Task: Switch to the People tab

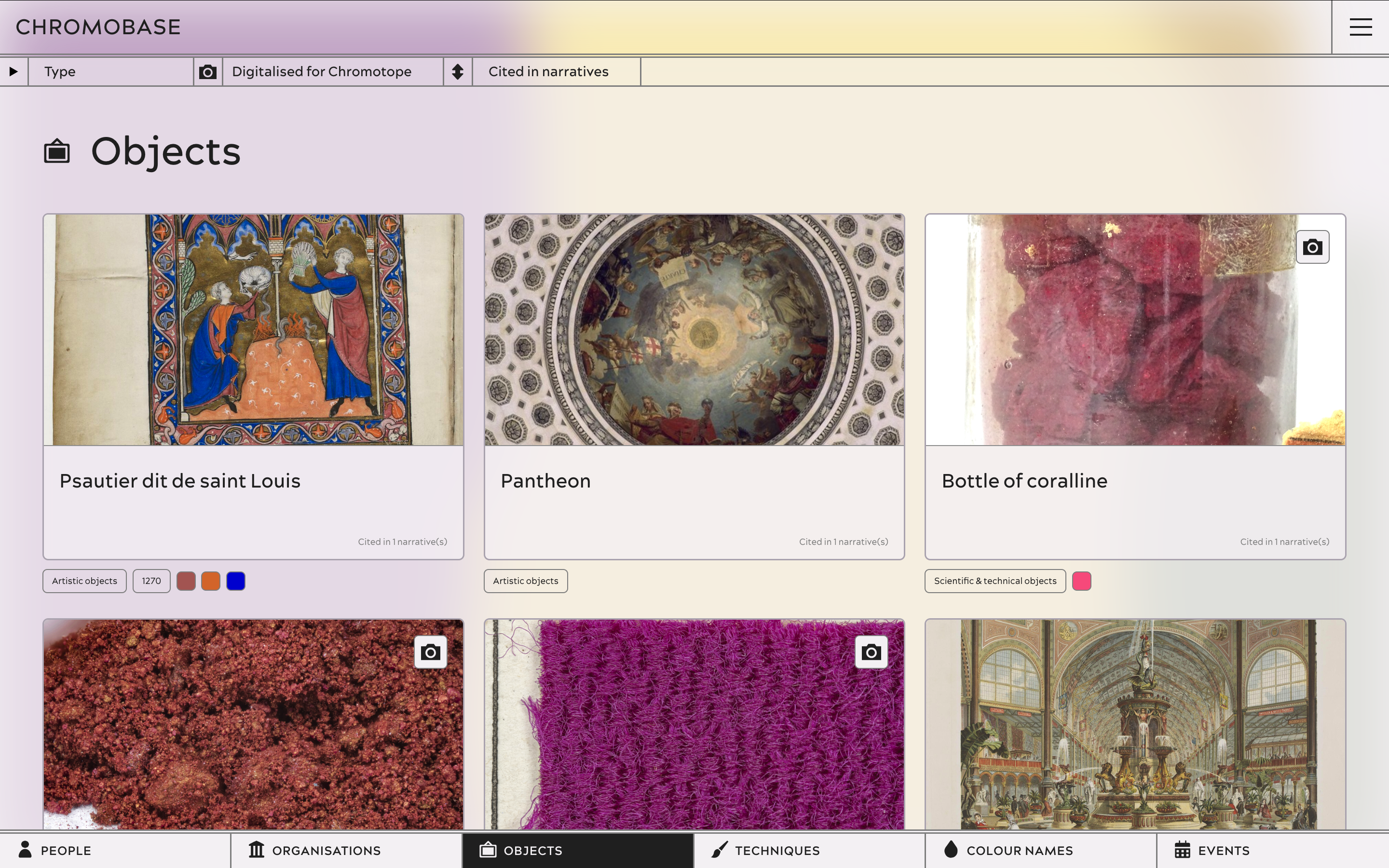Action: point(115,850)
